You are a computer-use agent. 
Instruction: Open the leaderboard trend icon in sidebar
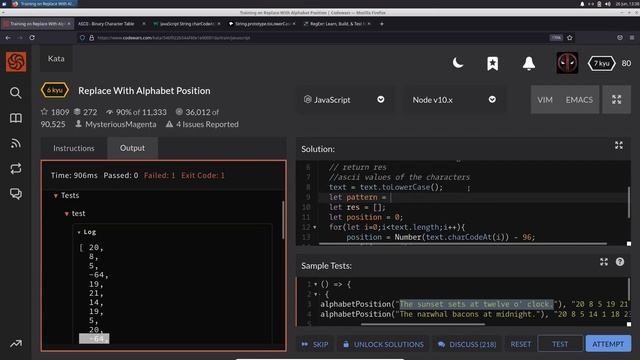(x=16, y=344)
